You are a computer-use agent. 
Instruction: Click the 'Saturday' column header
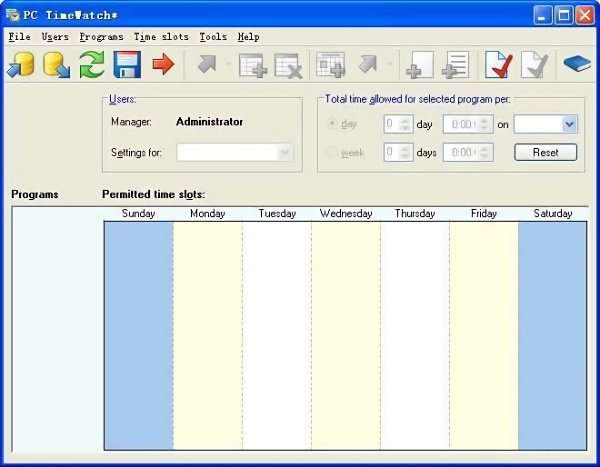[553, 214]
